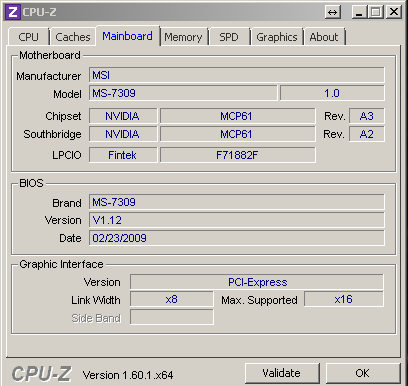This screenshot has height=386, width=408.
Task: Click the CPU-Z purple Z title icon
Action: pos(13,12)
